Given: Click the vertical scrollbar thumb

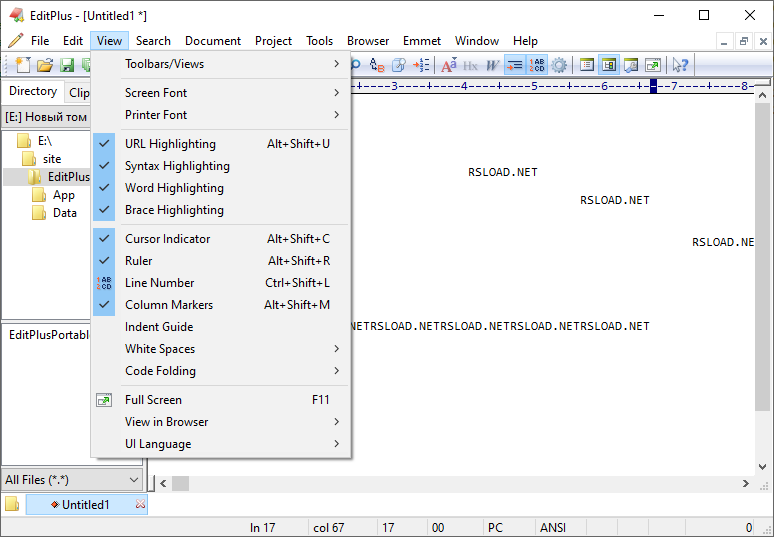Looking at the screenshot, I should (x=762, y=257).
